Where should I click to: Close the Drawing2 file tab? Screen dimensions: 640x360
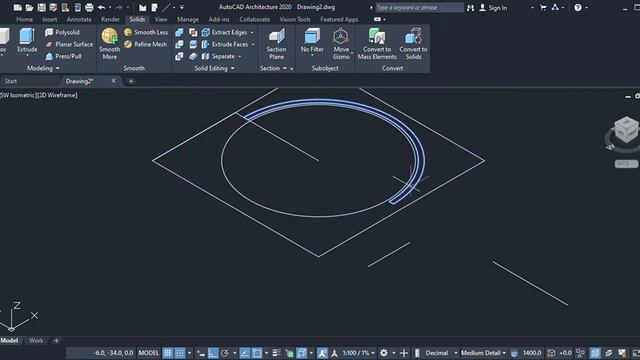(113, 81)
